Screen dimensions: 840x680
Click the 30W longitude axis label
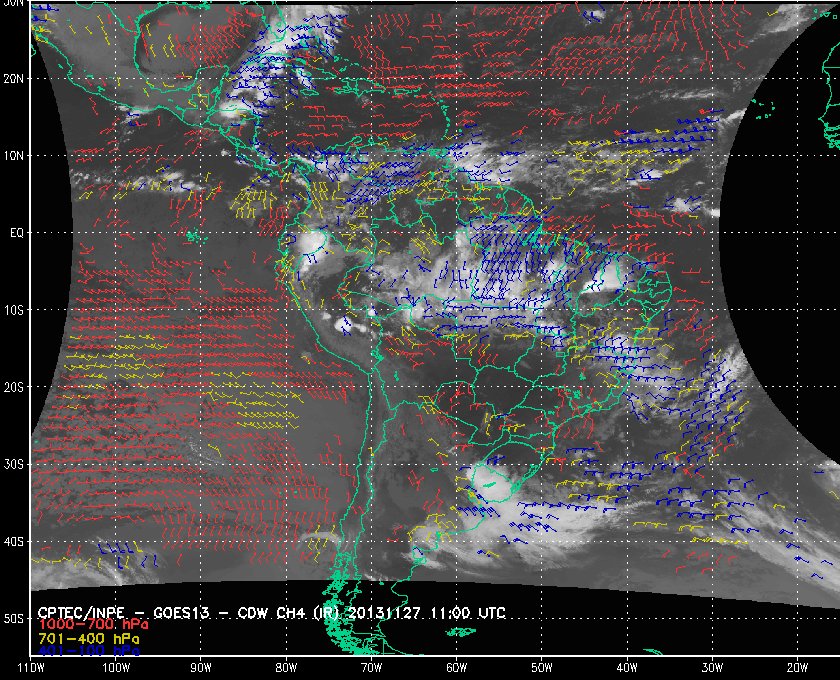tap(711, 668)
